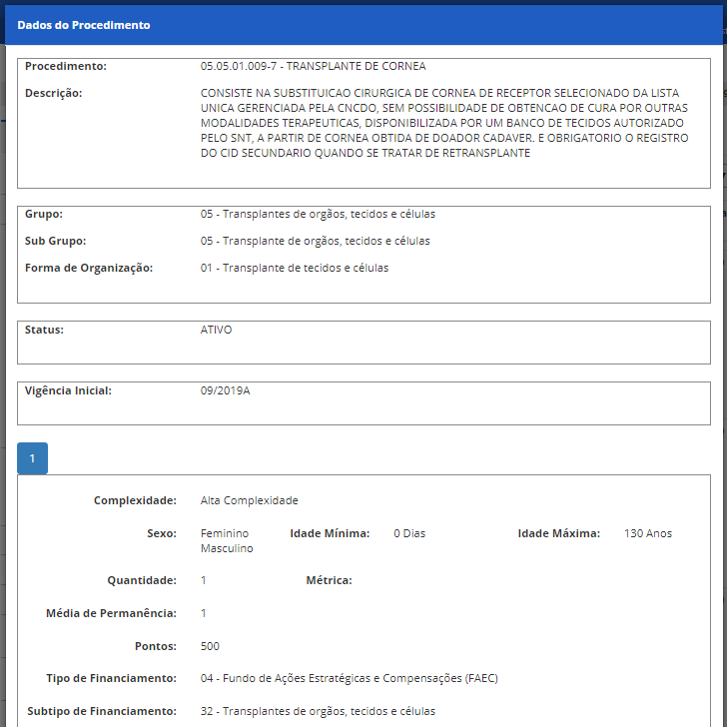
Task: Click the Feminino sex value
Action: click(225, 533)
